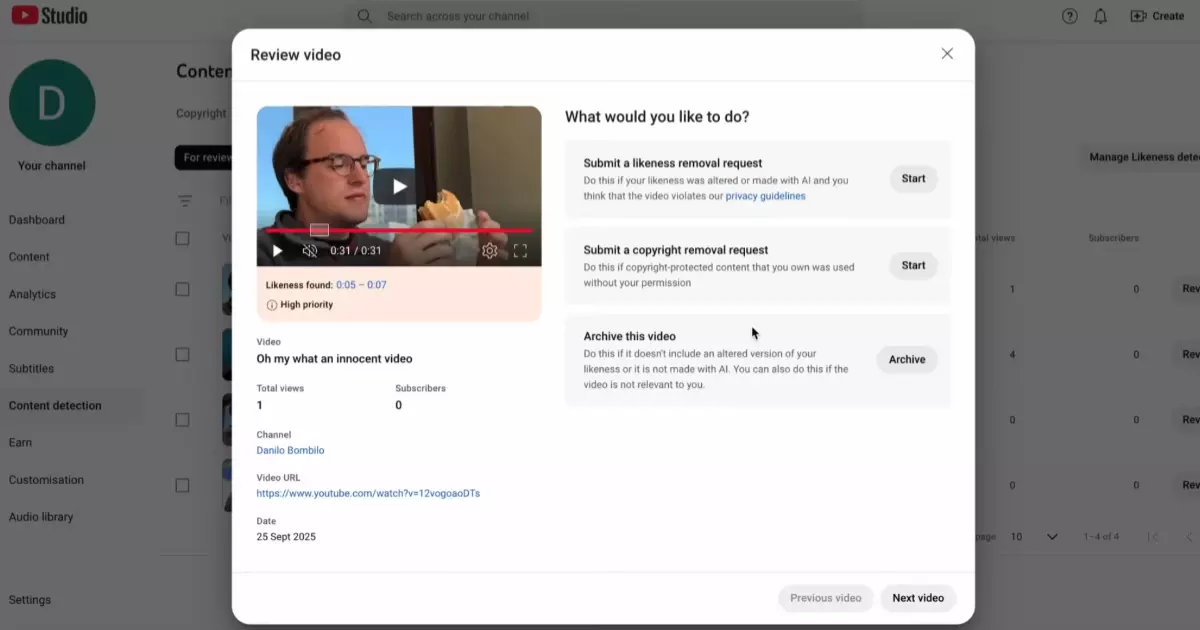
Task: Open YouTube Studio notifications bell
Action: click(x=1100, y=15)
